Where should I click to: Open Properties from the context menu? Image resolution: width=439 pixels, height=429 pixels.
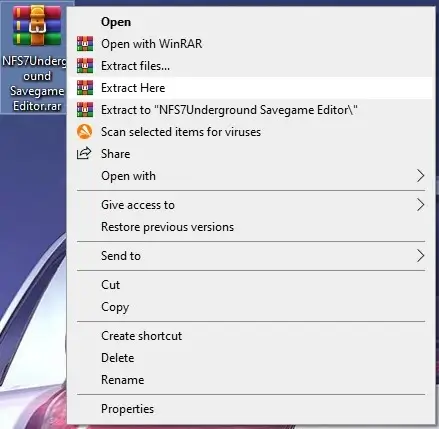250,409
